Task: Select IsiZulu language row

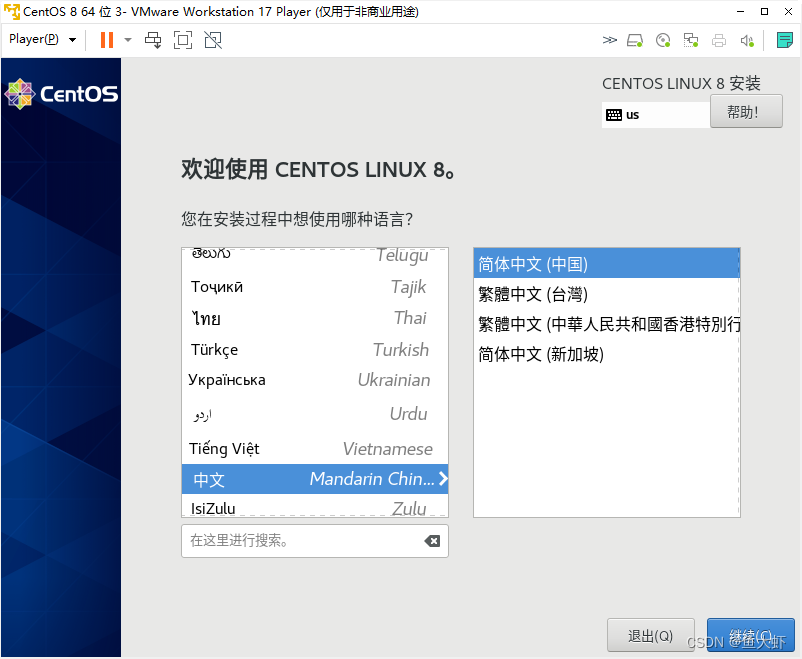Action: point(315,507)
